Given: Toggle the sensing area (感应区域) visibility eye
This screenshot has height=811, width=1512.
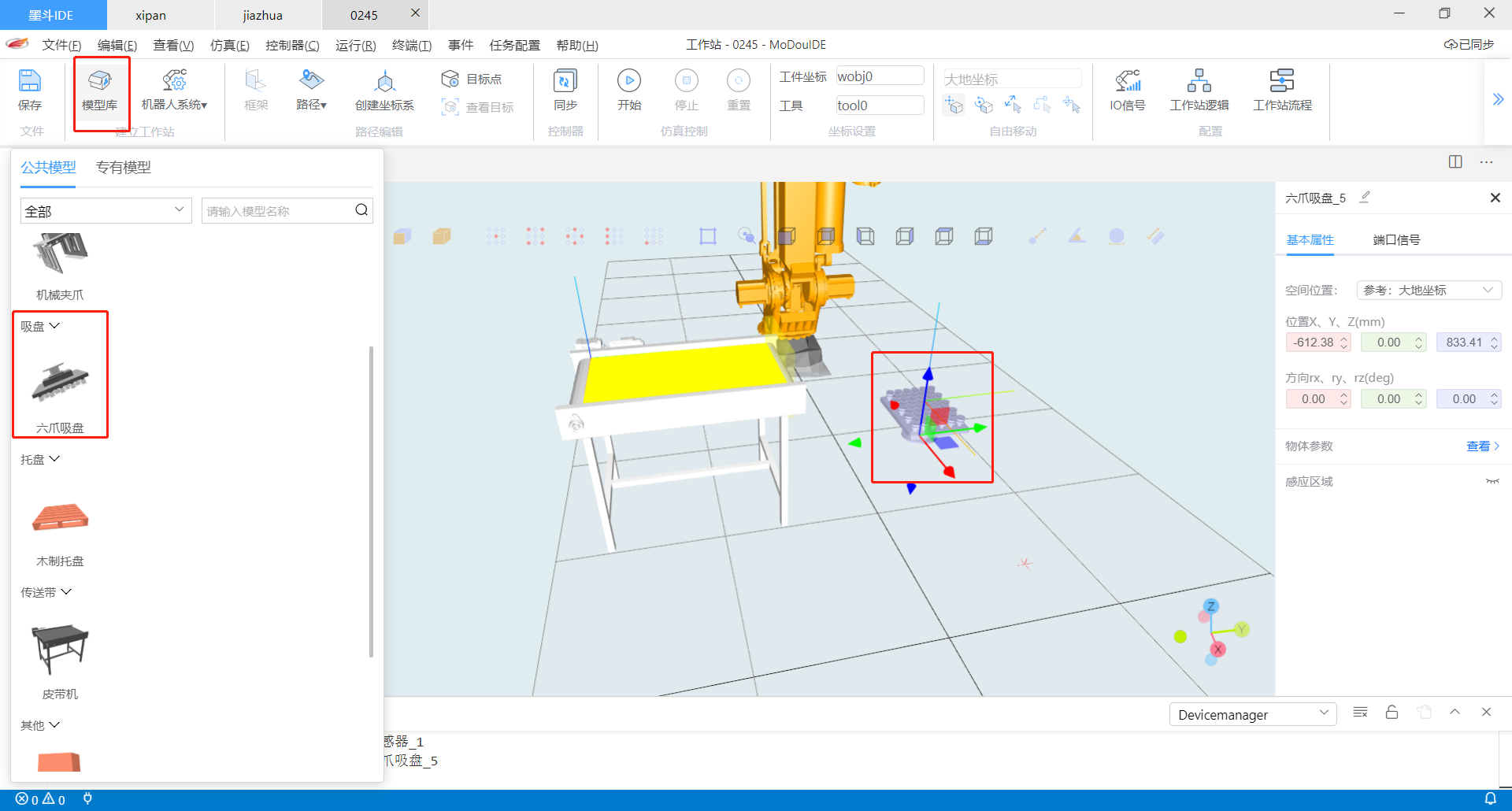Looking at the screenshot, I should click(x=1492, y=482).
